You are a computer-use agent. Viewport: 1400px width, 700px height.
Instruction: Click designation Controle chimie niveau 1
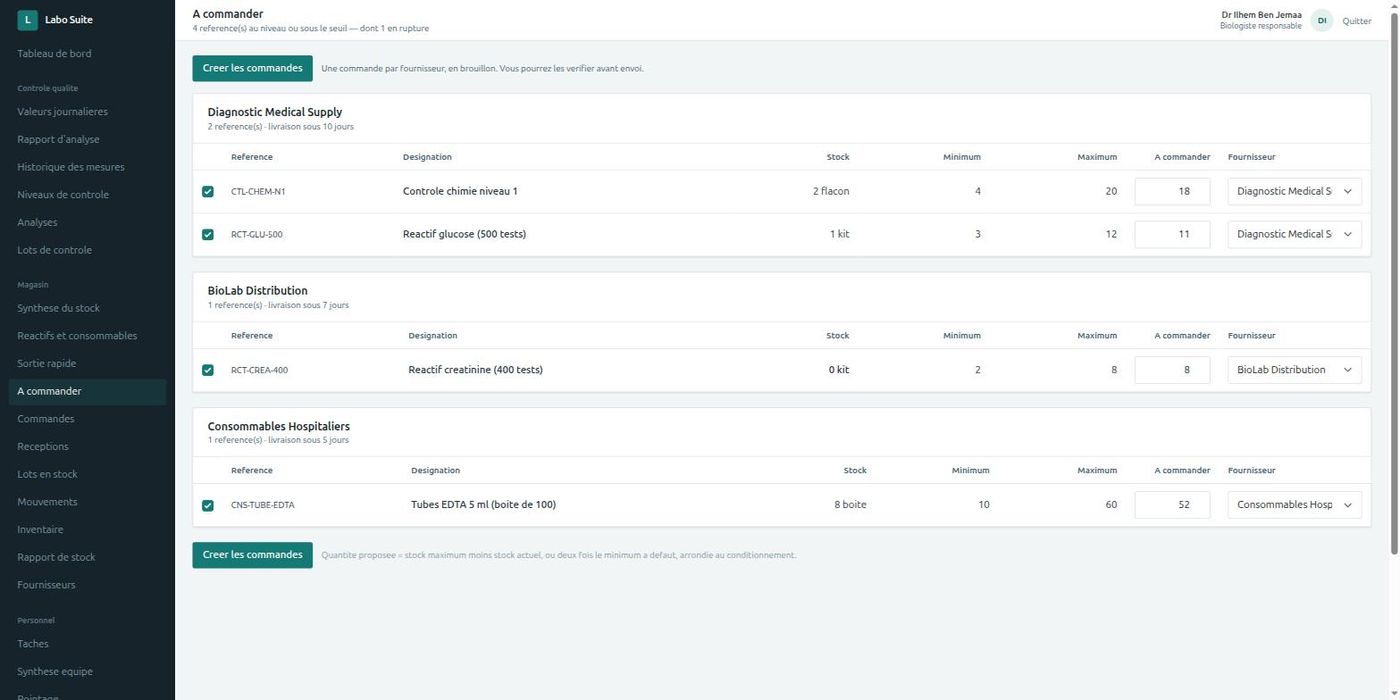[x=460, y=191]
